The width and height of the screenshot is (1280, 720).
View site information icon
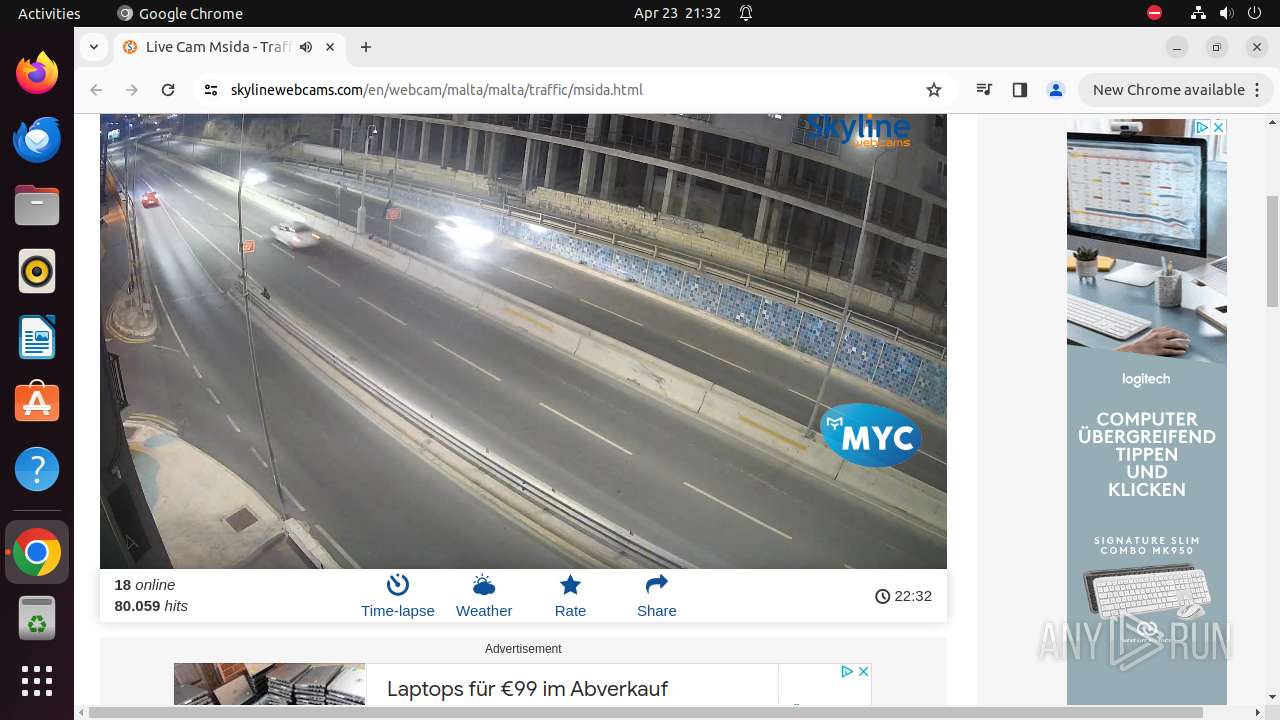[x=210, y=90]
